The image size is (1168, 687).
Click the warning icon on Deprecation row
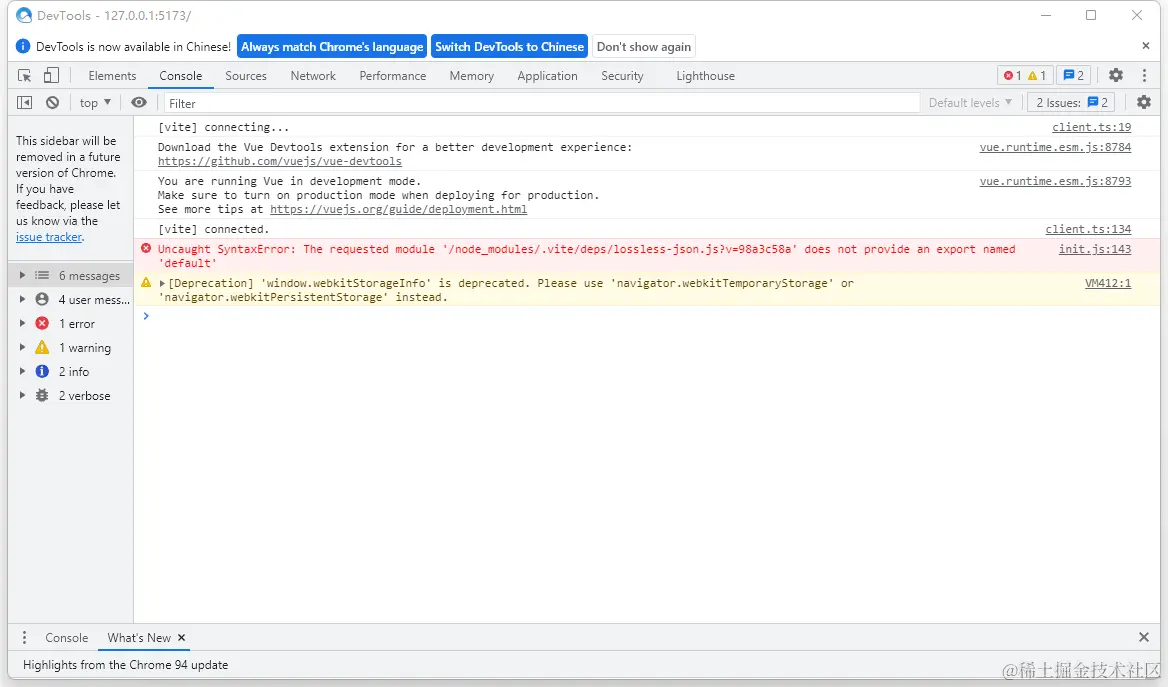[x=146, y=283]
